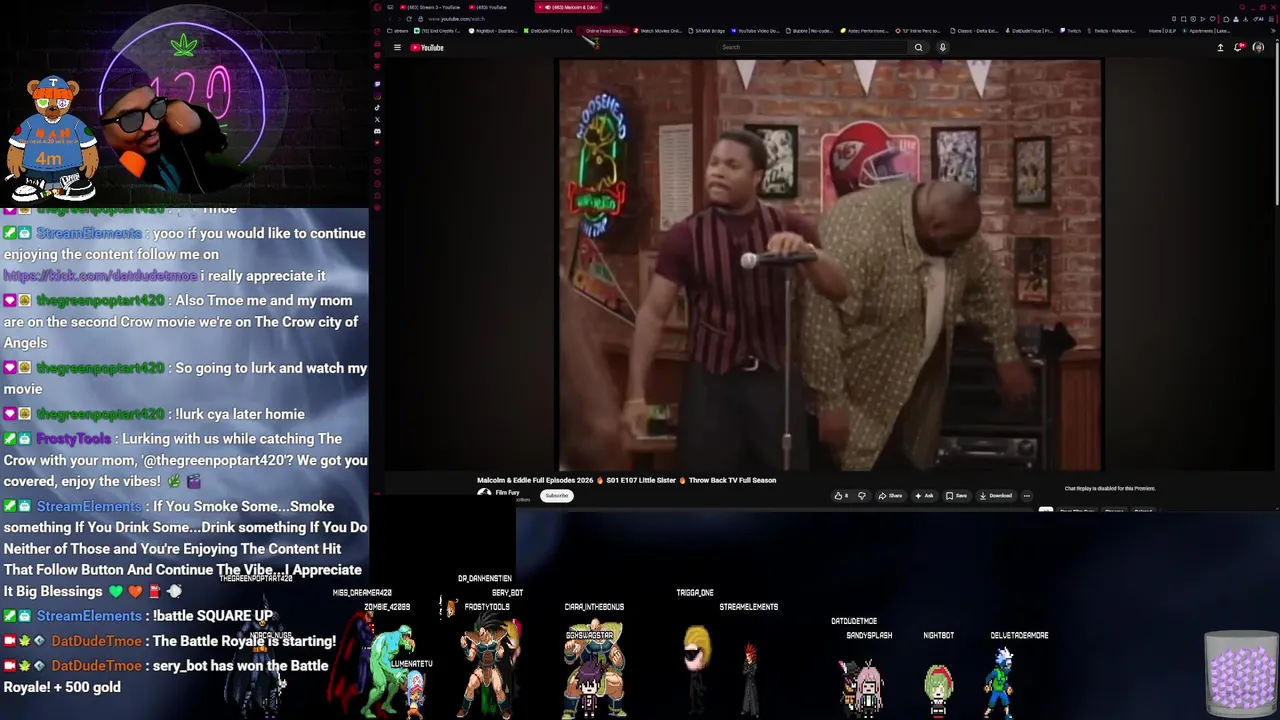Image resolution: width=1280 pixels, height=720 pixels.
Task: Select the active 'Malcolm & Eddi...' browser tab
Action: click(x=569, y=7)
